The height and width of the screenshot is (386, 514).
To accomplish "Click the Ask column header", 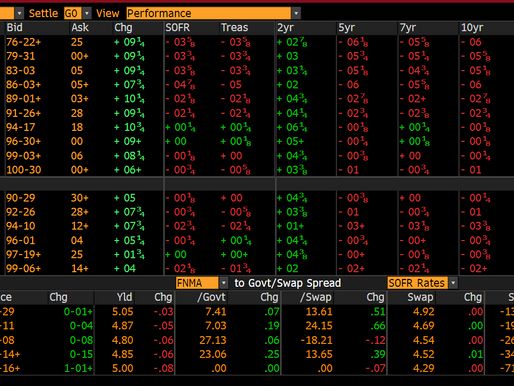I will click(x=80, y=27).
